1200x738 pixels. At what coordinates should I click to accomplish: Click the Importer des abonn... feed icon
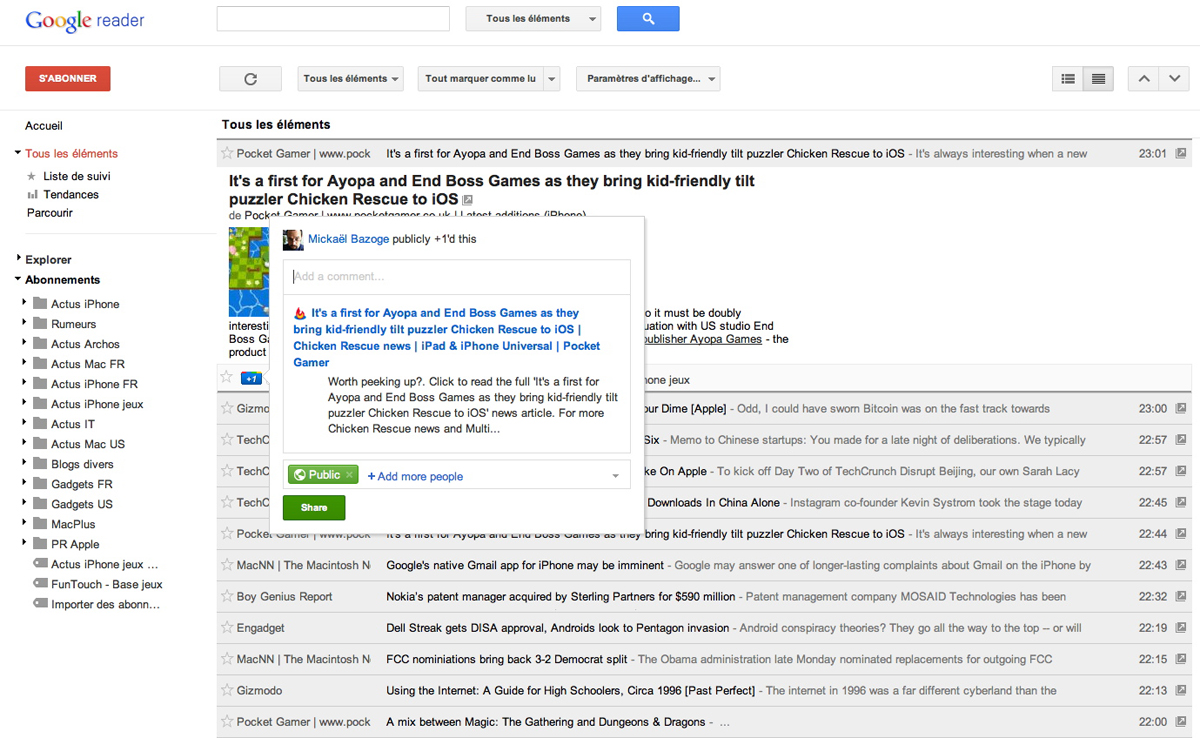(40, 604)
